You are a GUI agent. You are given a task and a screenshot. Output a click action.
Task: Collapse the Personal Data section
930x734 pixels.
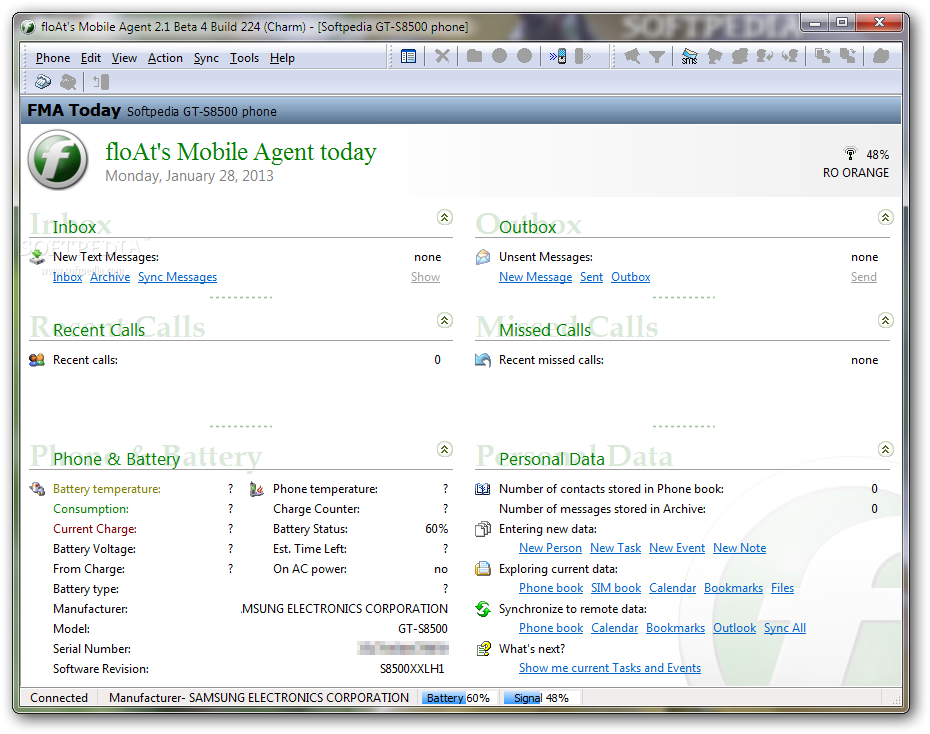886,449
